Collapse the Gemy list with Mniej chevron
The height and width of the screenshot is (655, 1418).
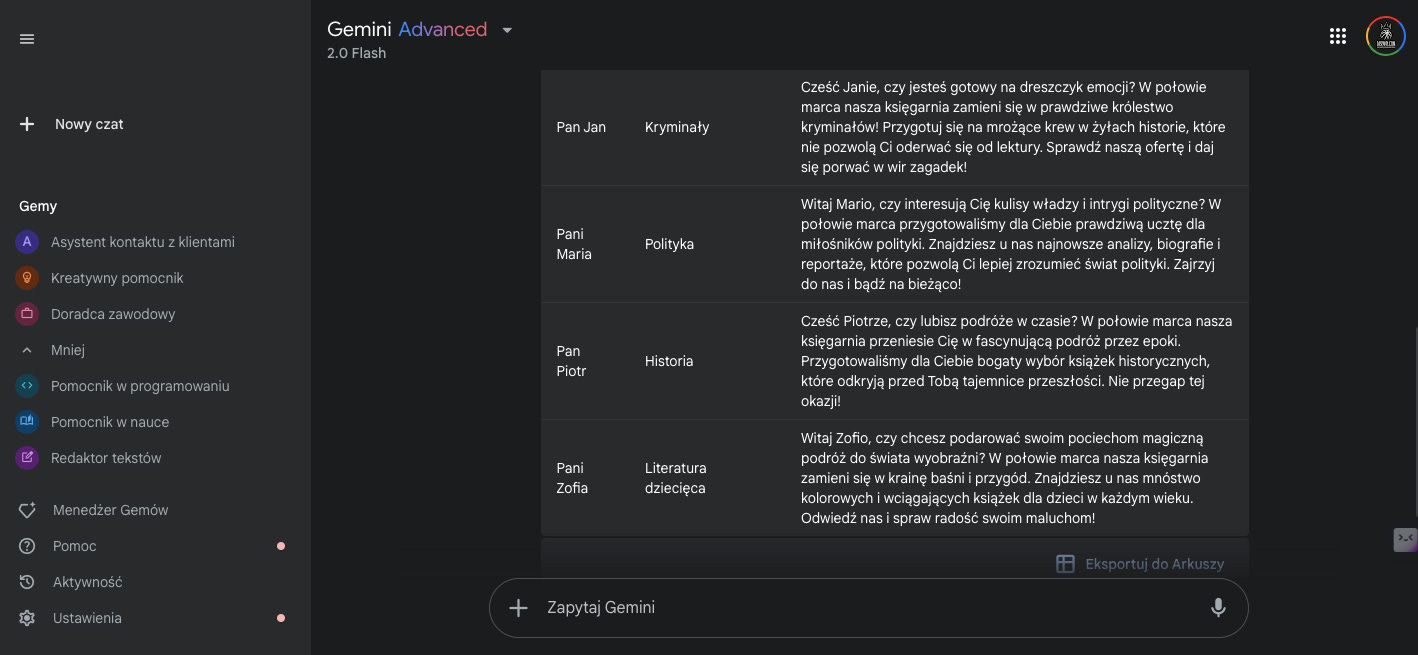(x=27, y=350)
